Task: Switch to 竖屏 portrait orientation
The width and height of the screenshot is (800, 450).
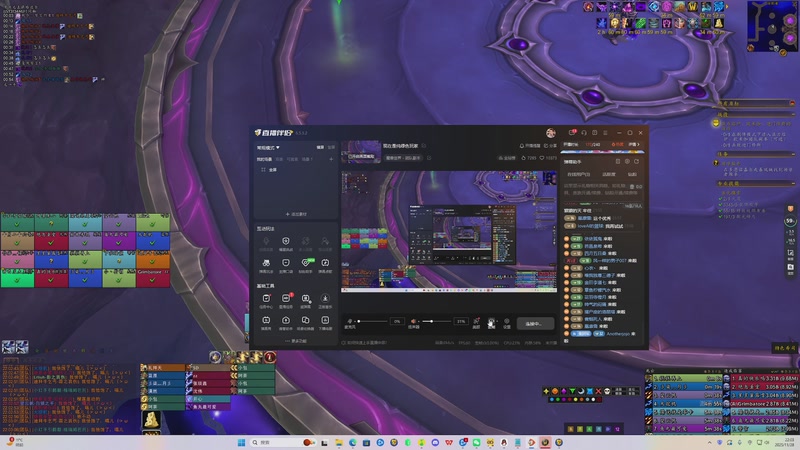Action: point(331,147)
